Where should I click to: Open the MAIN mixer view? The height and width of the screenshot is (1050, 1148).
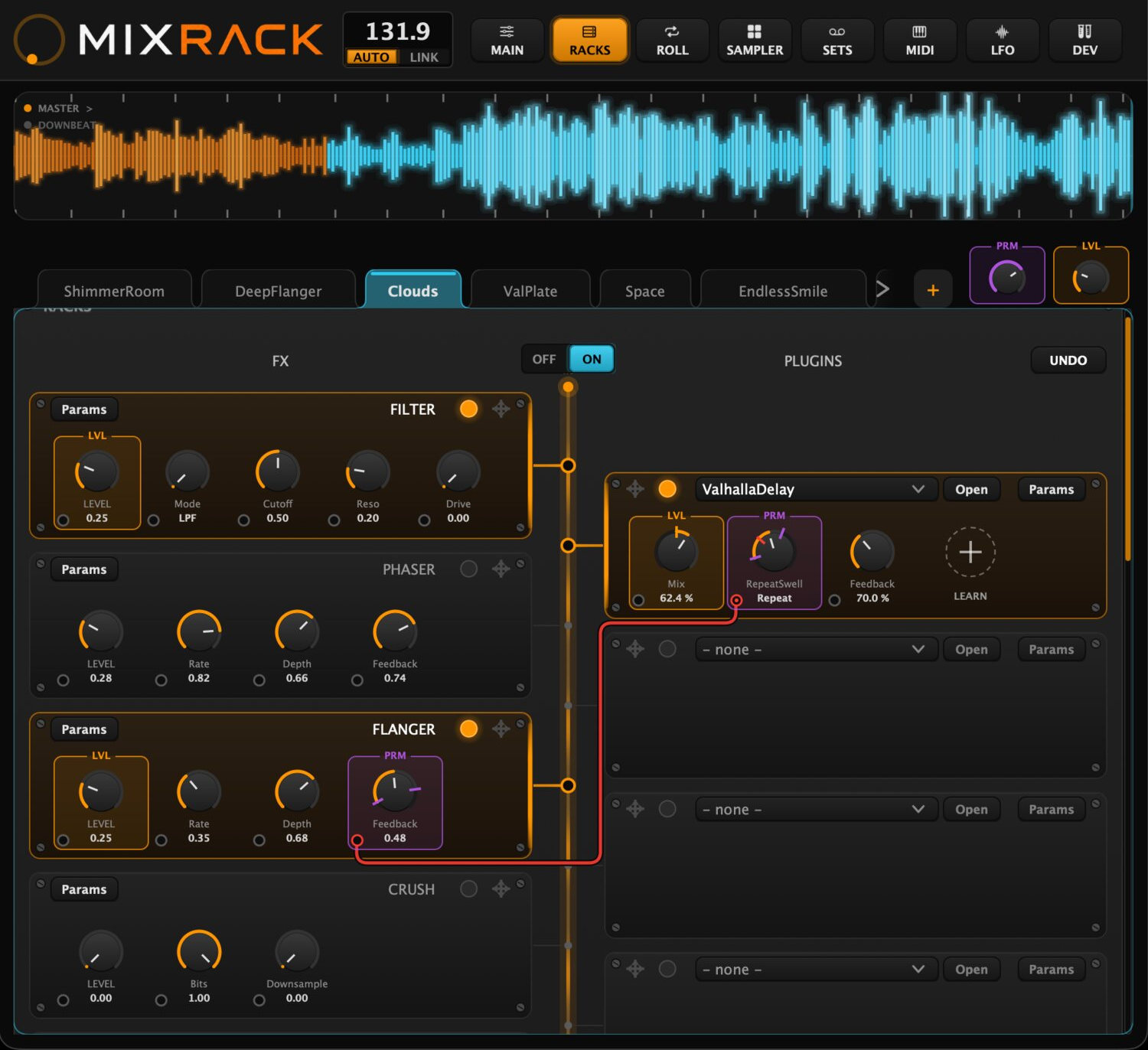pos(507,41)
